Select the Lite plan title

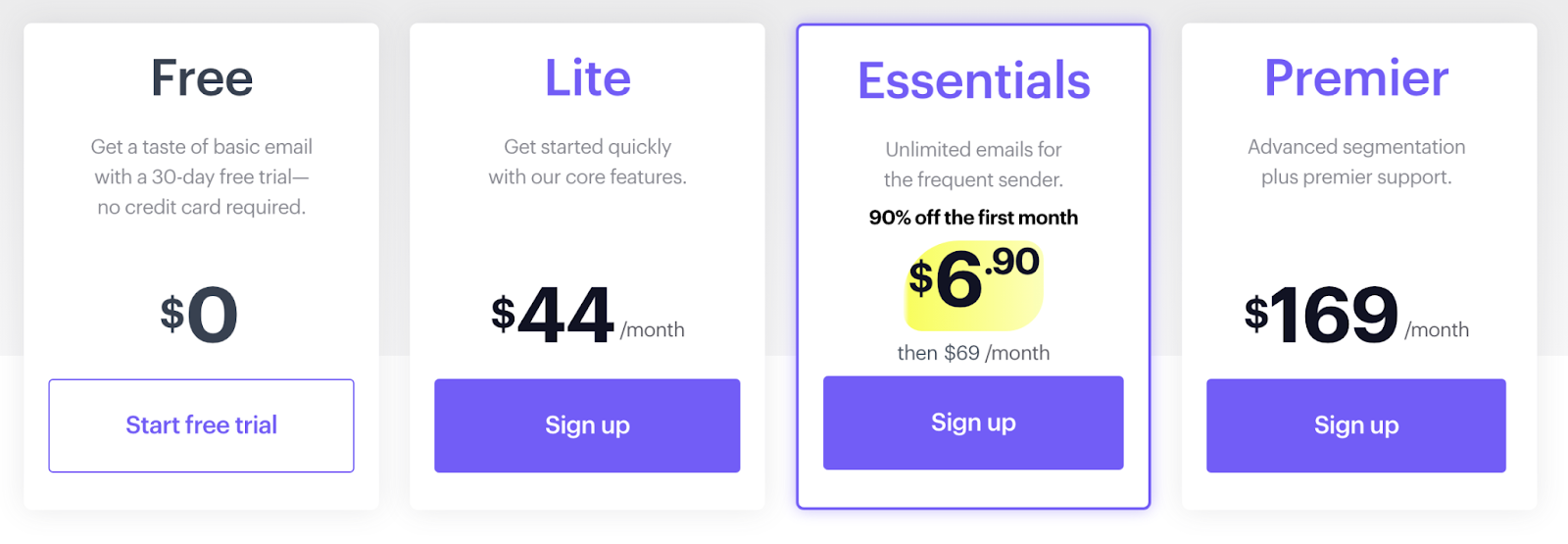point(588,78)
